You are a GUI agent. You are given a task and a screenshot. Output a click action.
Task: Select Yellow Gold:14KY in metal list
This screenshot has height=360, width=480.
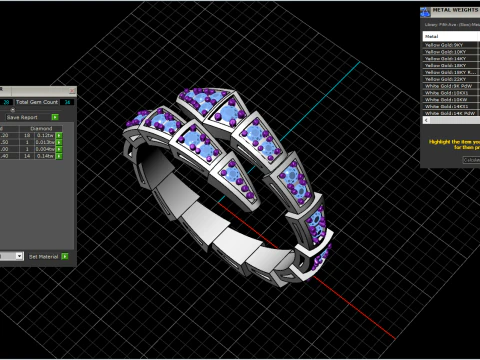pos(451,58)
